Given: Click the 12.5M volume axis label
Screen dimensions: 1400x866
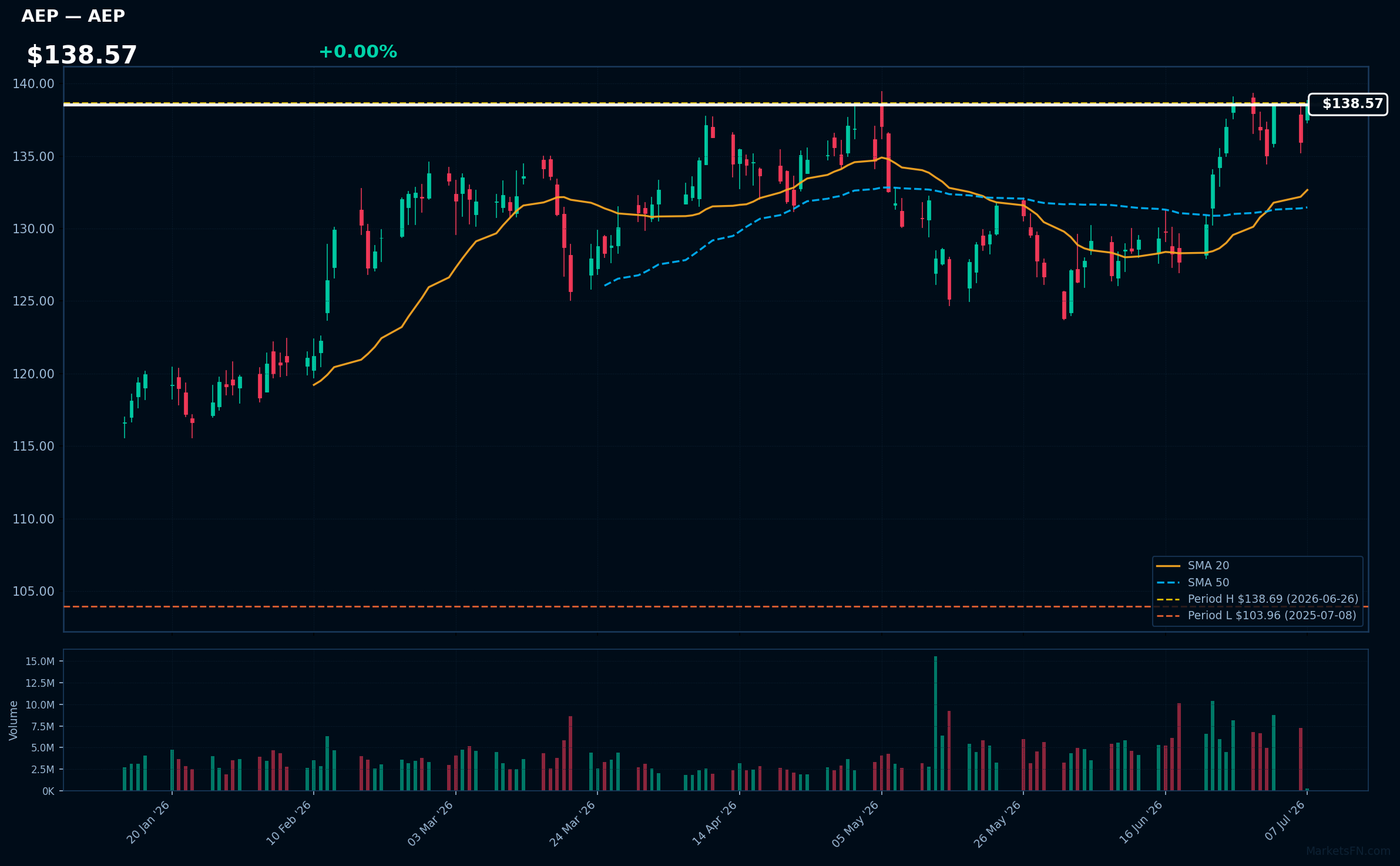Looking at the screenshot, I should point(40,683).
